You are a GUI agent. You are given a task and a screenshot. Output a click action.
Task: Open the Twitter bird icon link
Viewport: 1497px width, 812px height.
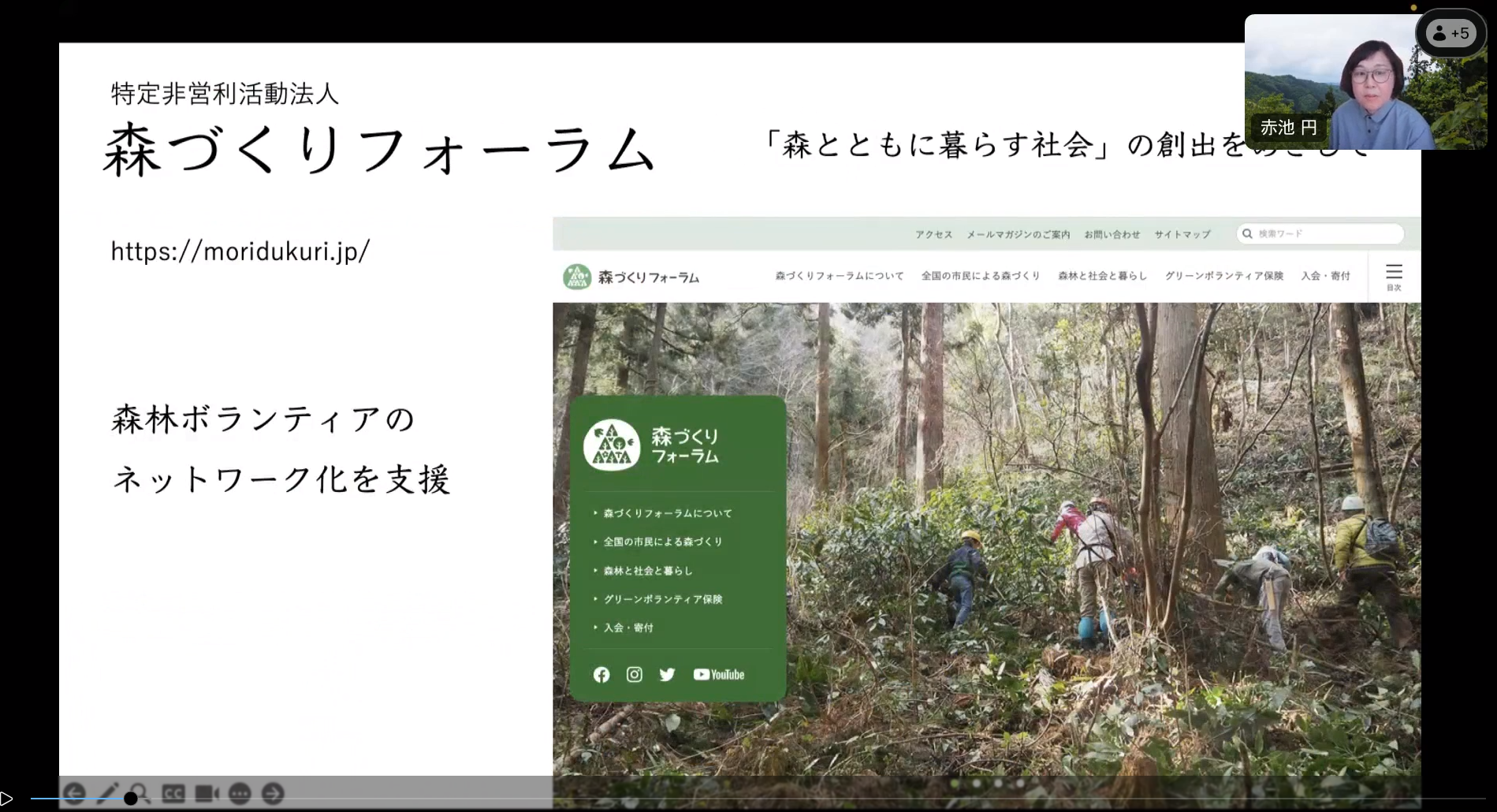(x=668, y=675)
